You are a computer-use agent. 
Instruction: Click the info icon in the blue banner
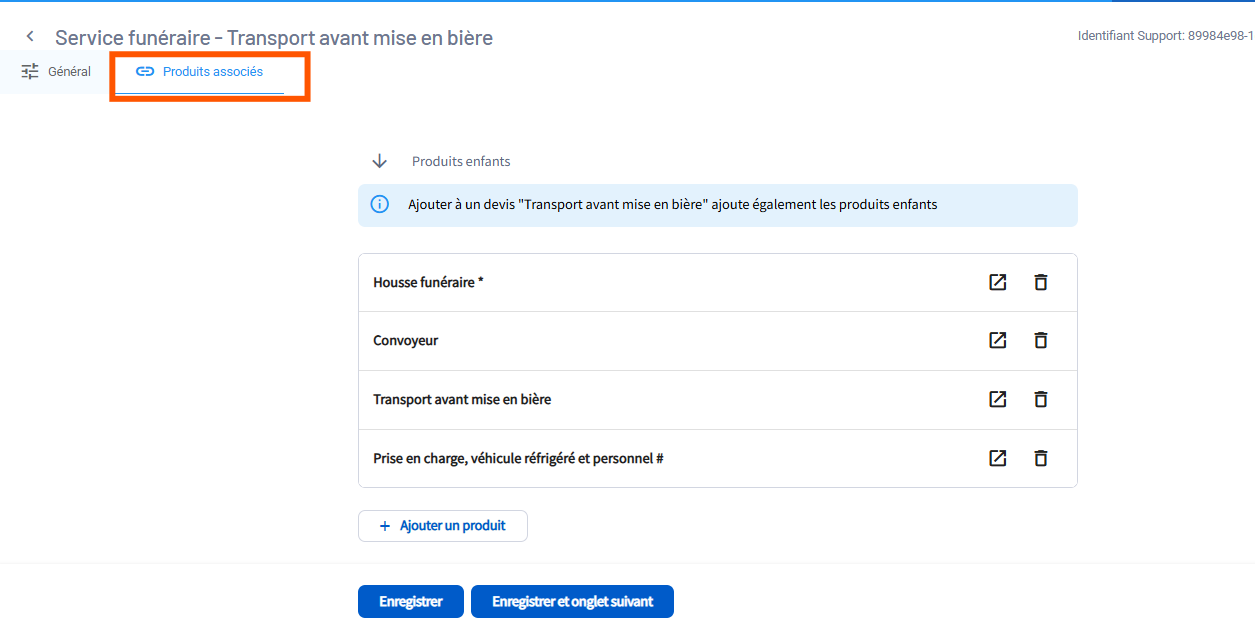pos(380,204)
